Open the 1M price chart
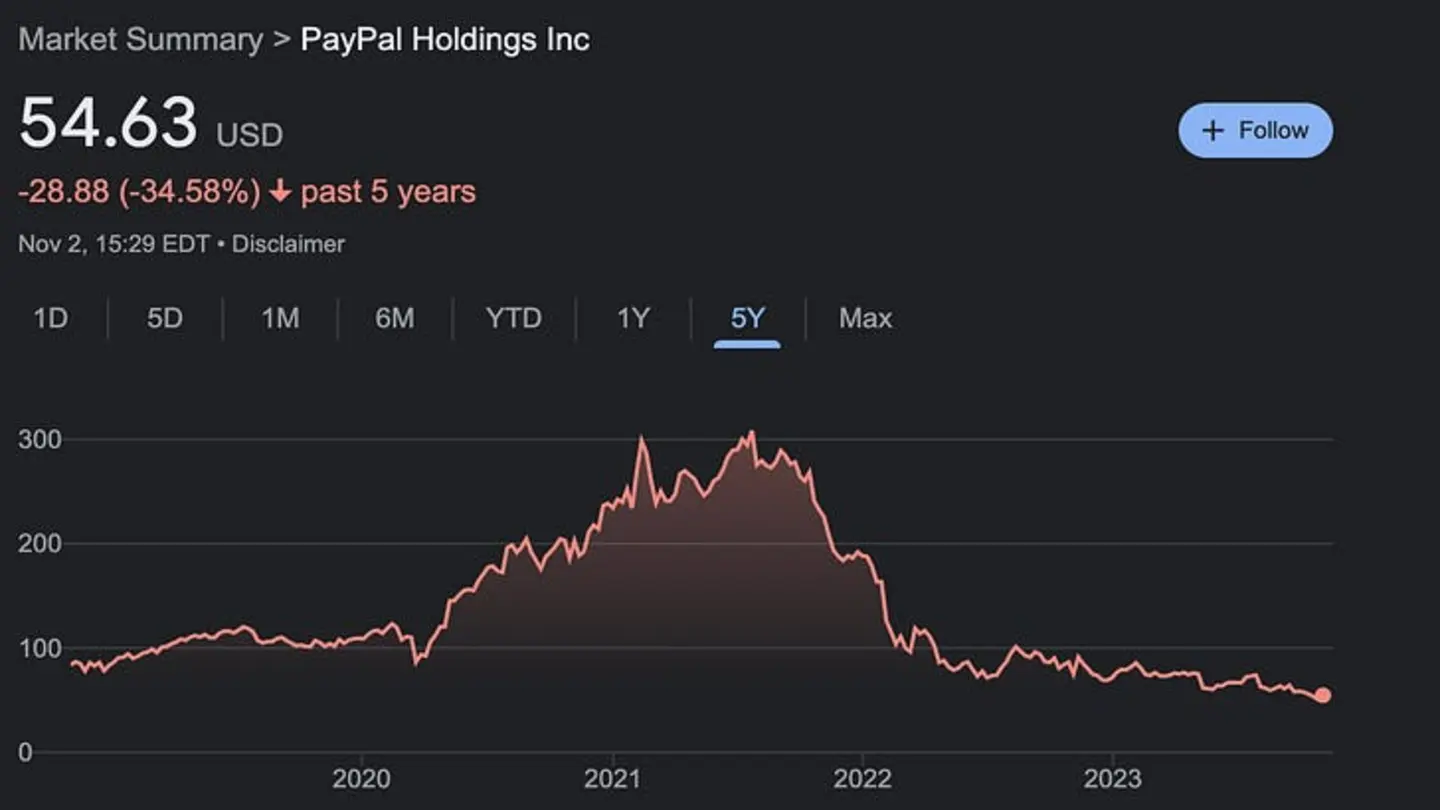 pos(281,318)
